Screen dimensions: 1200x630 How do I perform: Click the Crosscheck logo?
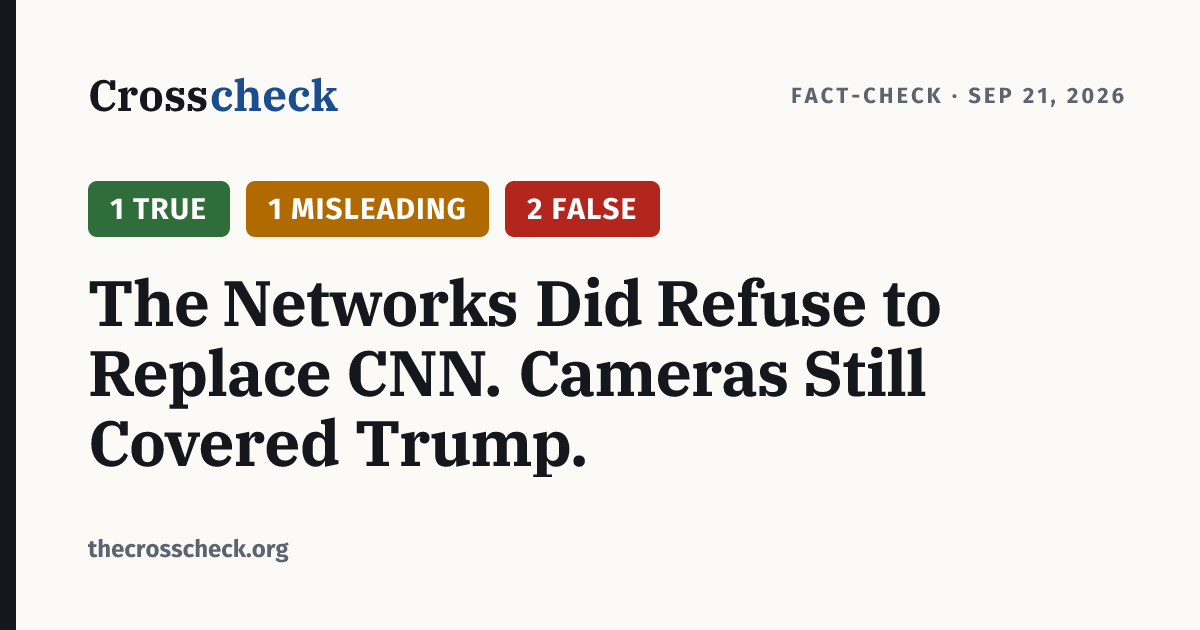(213, 96)
